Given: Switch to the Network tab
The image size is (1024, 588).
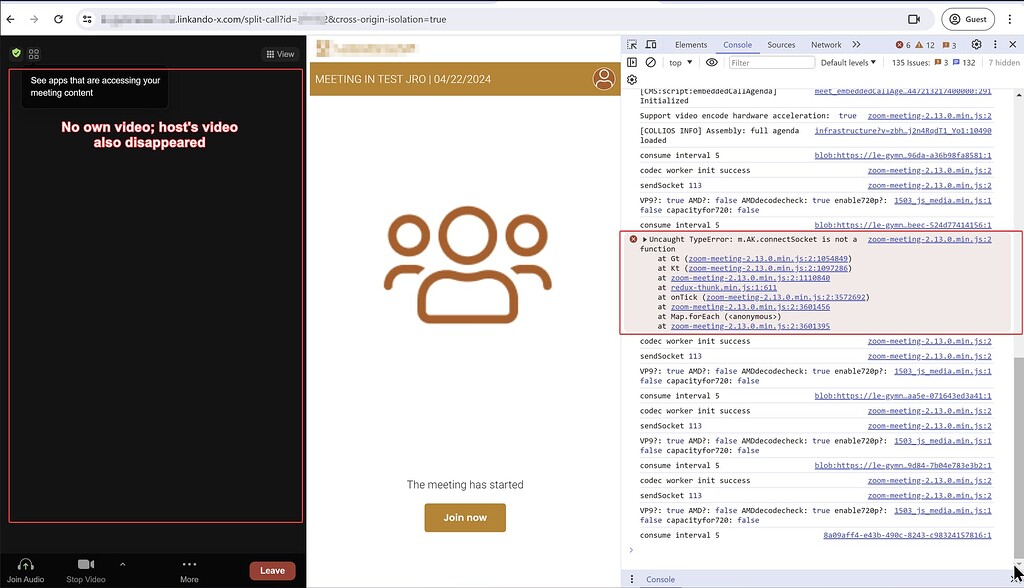Looking at the screenshot, I should [826, 44].
